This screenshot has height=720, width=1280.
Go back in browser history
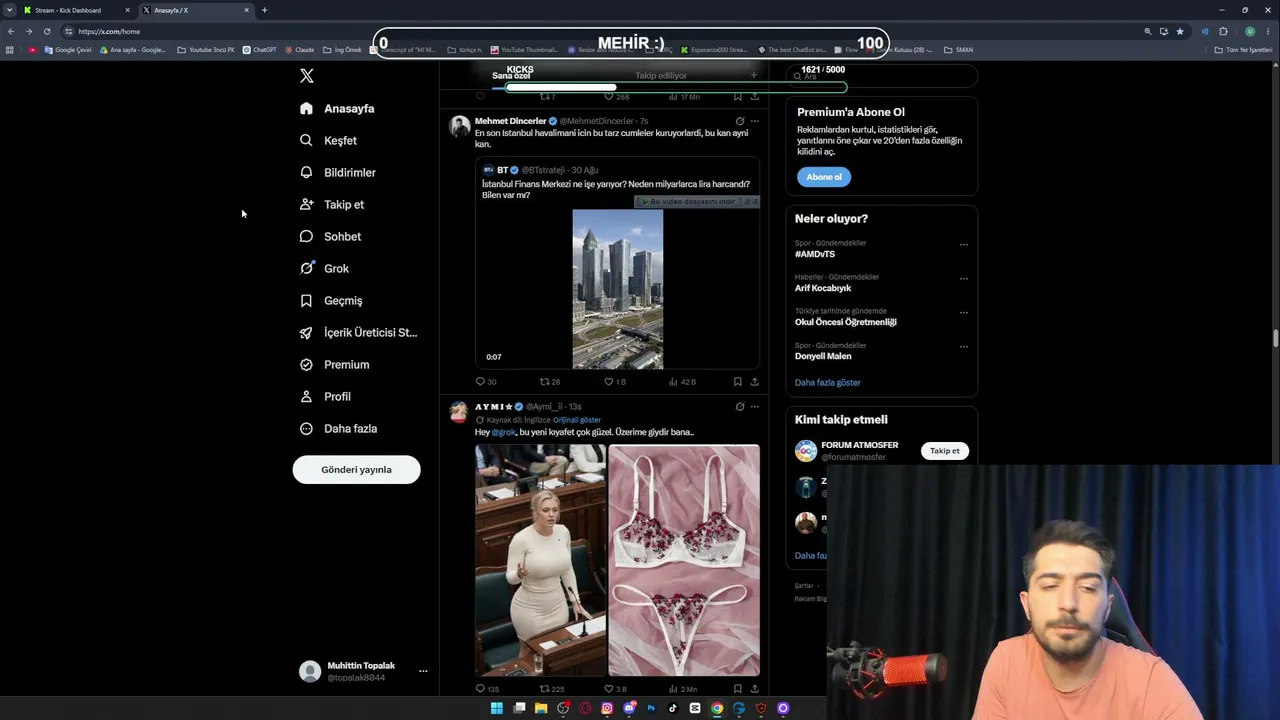(x=11, y=31)
